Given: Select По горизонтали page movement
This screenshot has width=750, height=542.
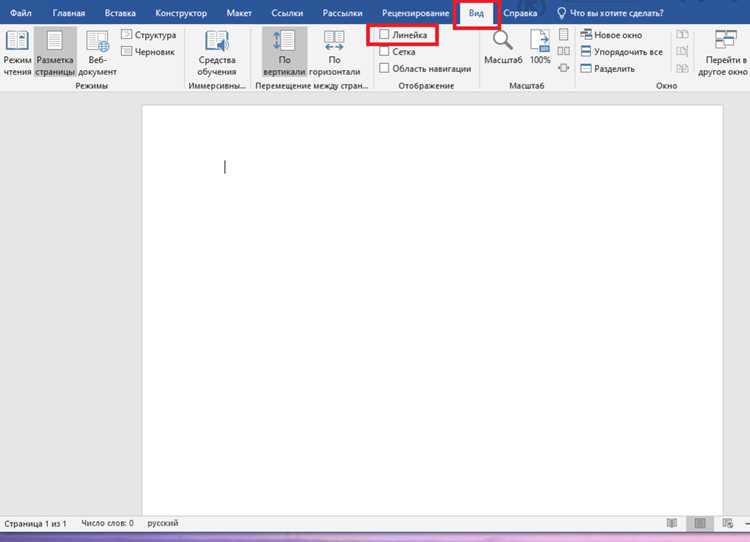Looking at the screenshot, I should [334, 53].
